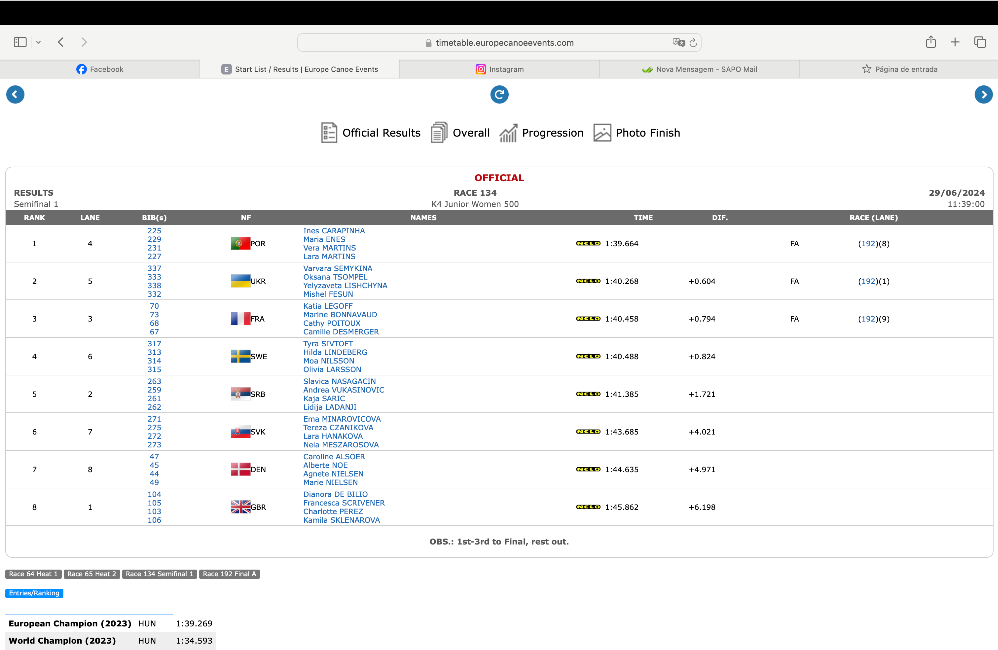The image size is (998, 650).
Task: Open Safari tab overview
Action: [x=980, y=42]
